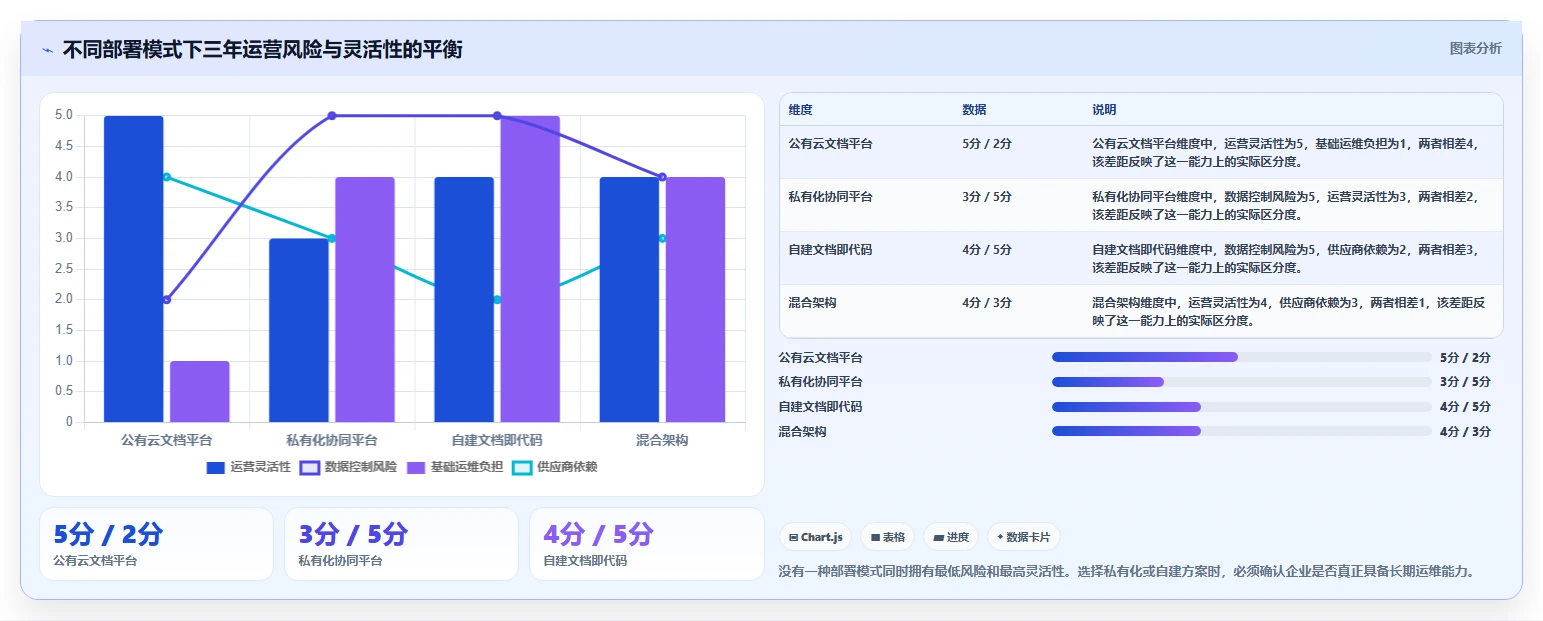The height and width of the screenshot is (621, 1543).
Task: Click the 进度 chip
Action: [951, 537]
